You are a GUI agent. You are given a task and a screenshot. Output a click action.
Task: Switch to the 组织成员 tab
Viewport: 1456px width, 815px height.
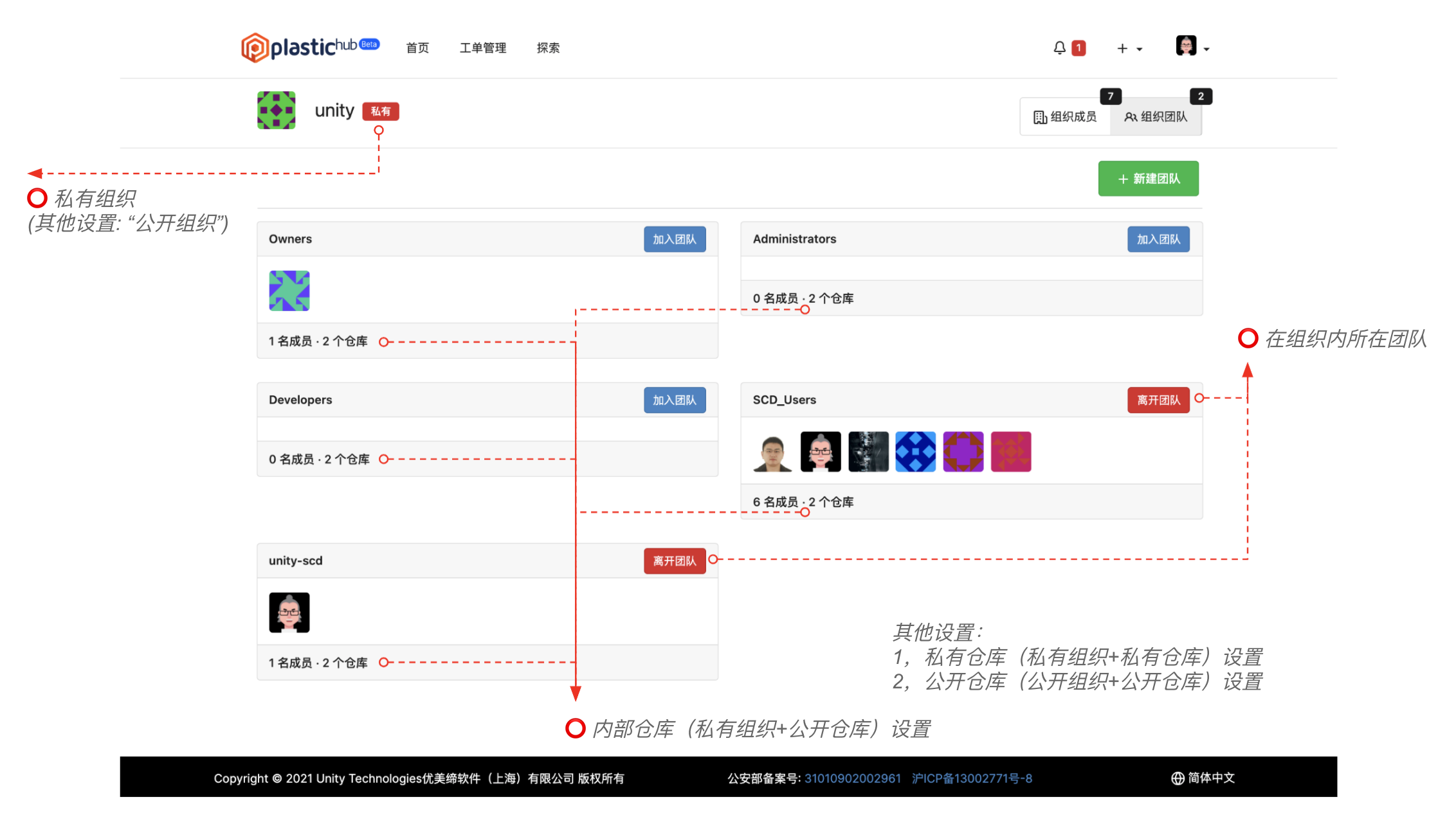click(x=1065, y=117)
